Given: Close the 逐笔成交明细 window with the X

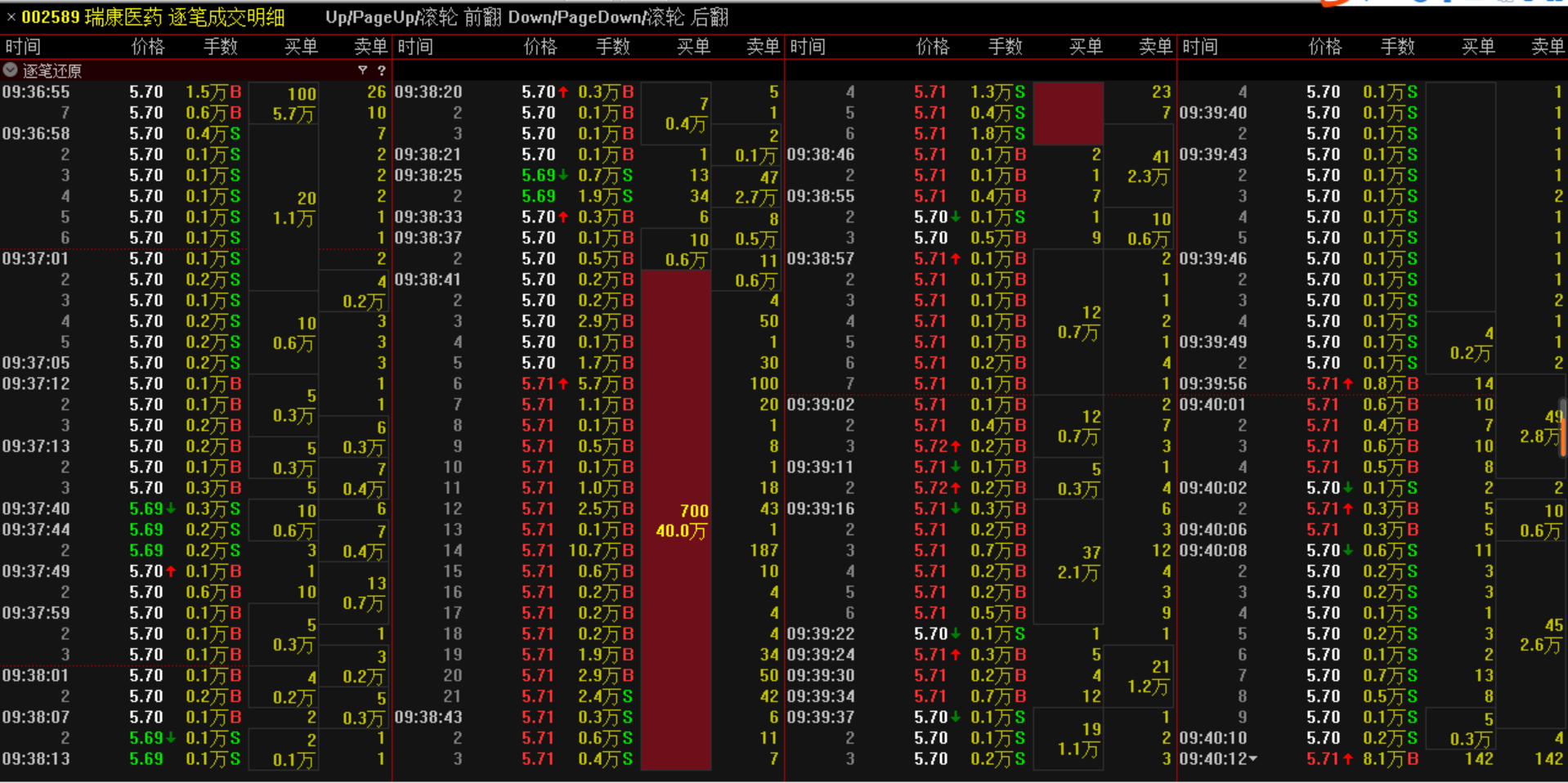Looking at the screenshot, I should [11, 17].
